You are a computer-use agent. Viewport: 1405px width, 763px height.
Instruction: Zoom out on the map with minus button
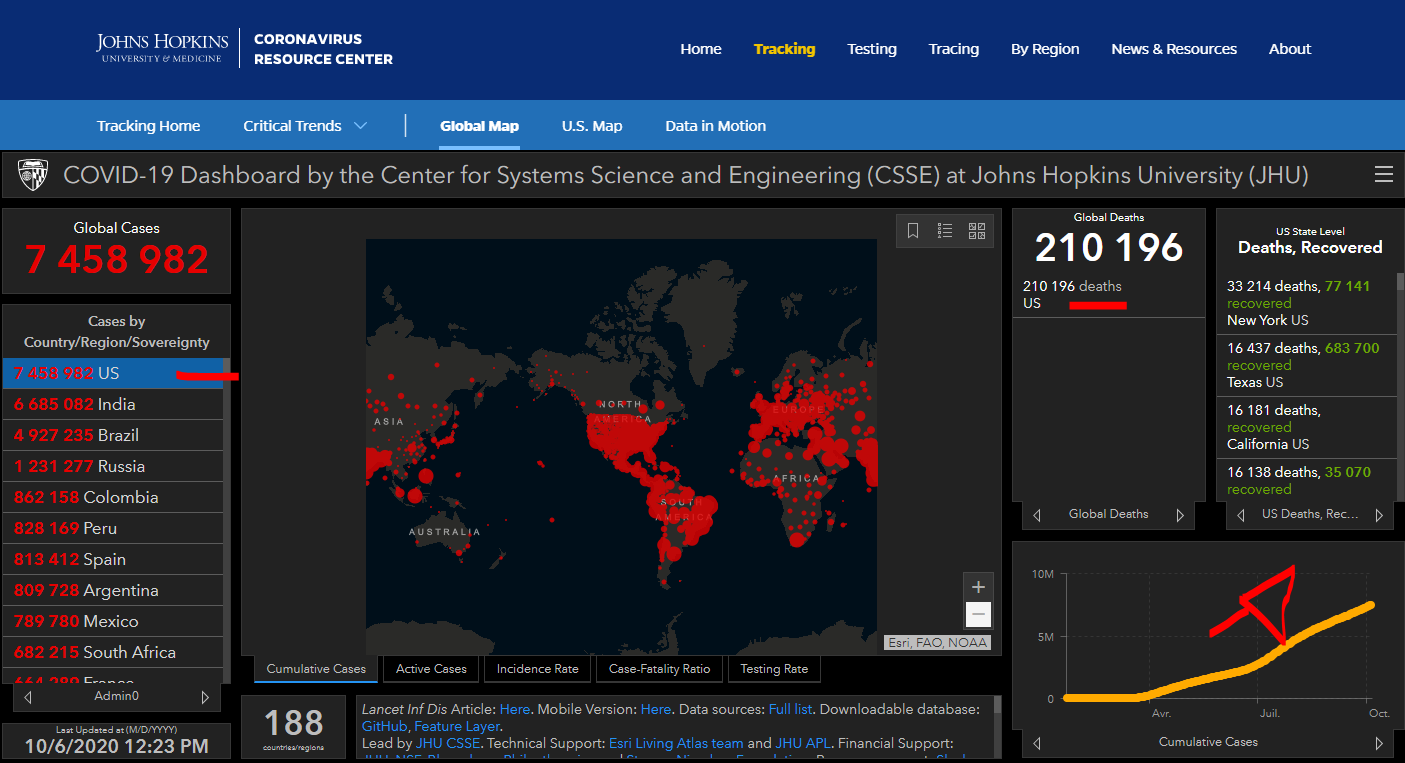point(979,615)
